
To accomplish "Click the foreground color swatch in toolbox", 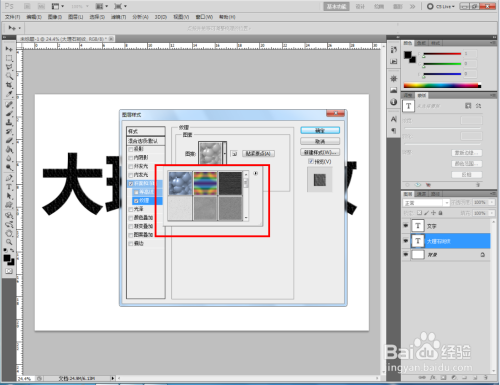I will click(7, 258).
